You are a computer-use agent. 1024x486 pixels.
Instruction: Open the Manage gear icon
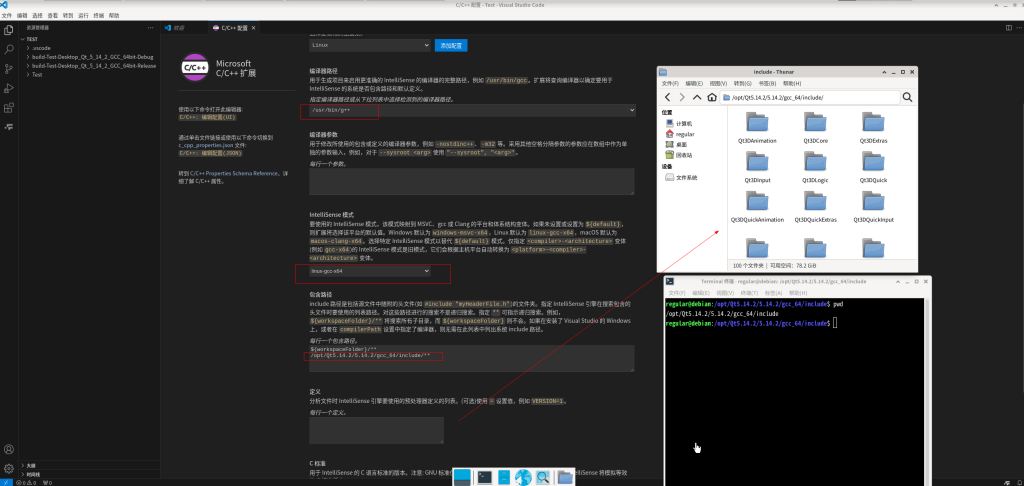point(9,468)
